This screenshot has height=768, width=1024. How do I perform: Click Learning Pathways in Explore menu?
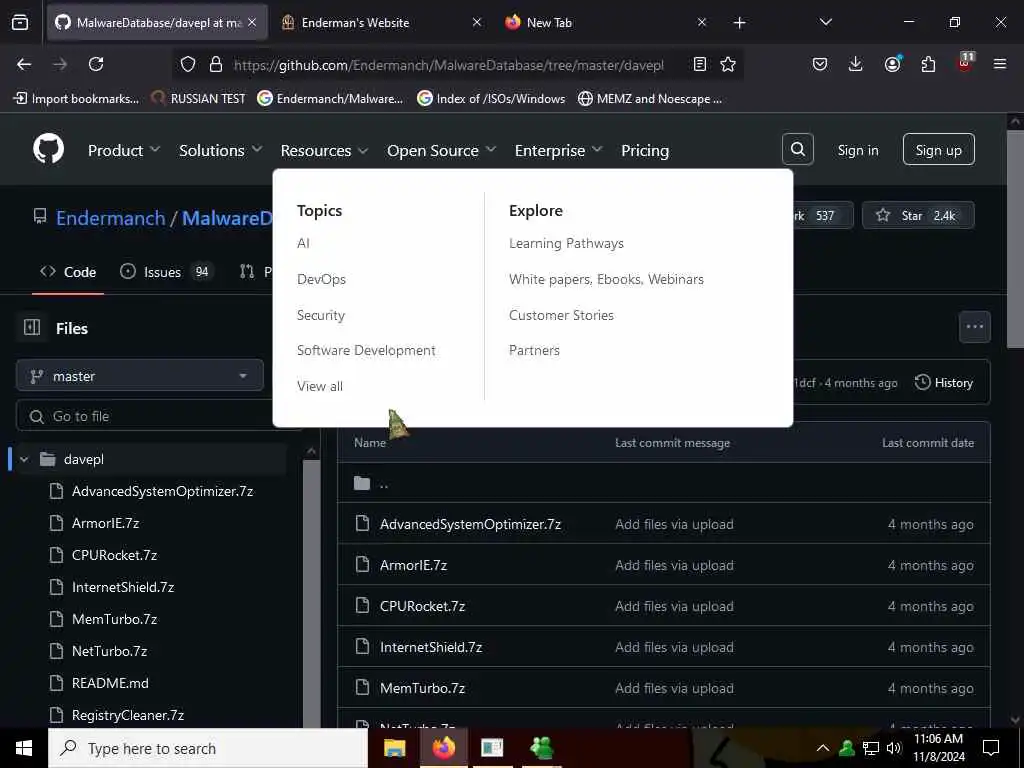566,243
